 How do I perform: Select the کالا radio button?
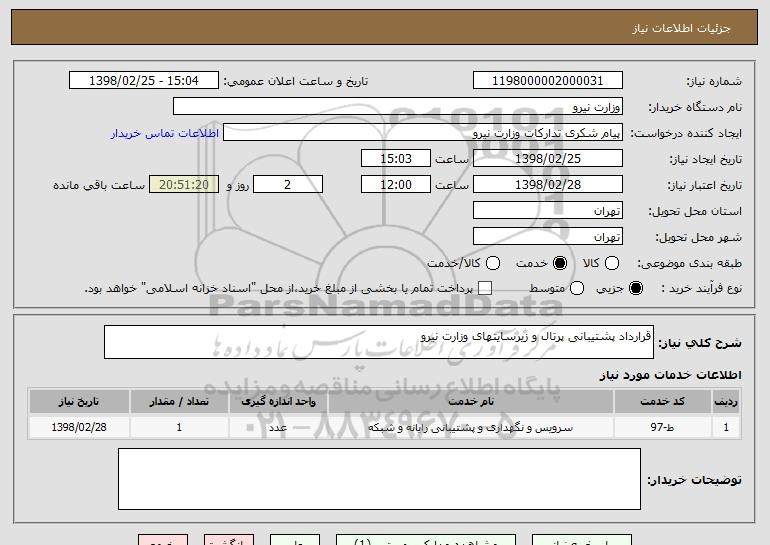(x=612, y=263)
